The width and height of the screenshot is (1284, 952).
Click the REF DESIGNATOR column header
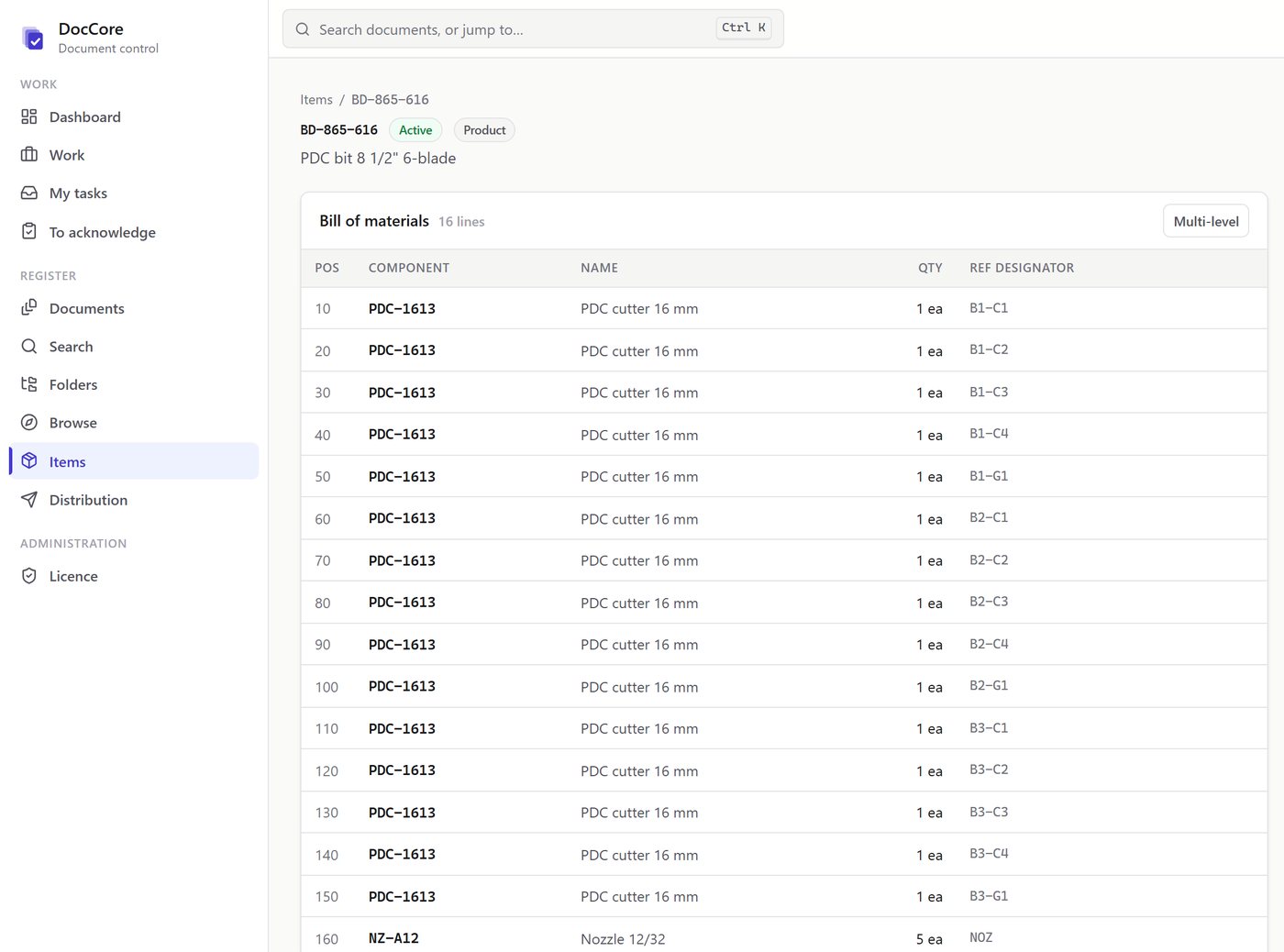[x=1022, y=268]
